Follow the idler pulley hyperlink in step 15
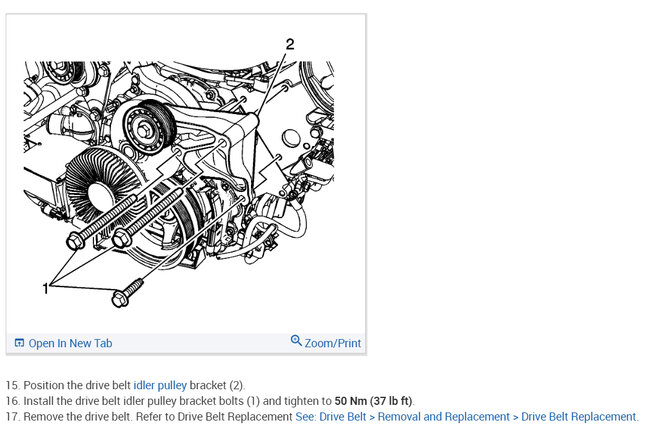The width and height of the screenshot is (650, 440). 160,385
